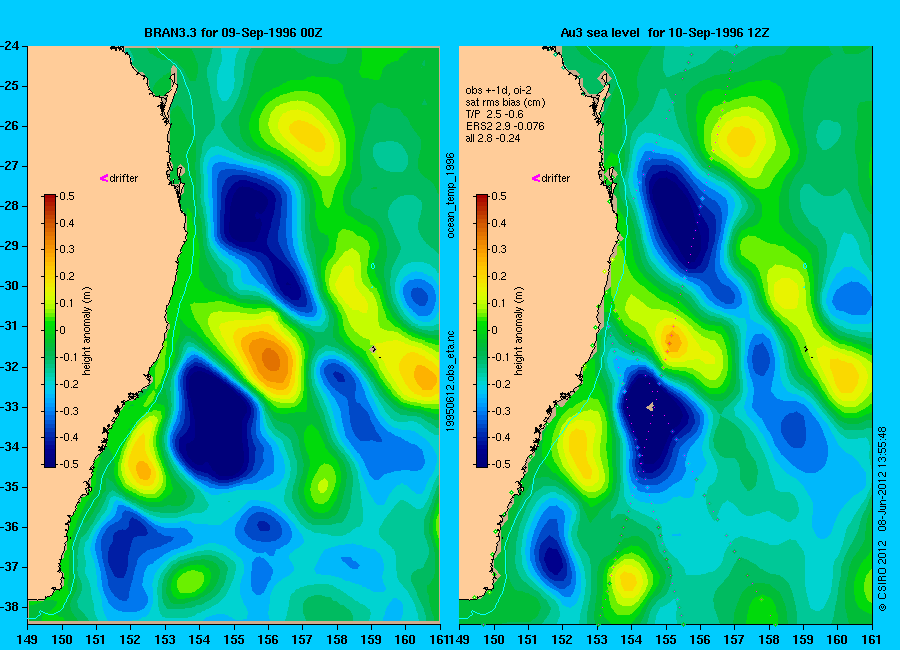Click the magenta drifter arrow in Au3 panel
Screen dimensions: 900x650
coord(536,179)
